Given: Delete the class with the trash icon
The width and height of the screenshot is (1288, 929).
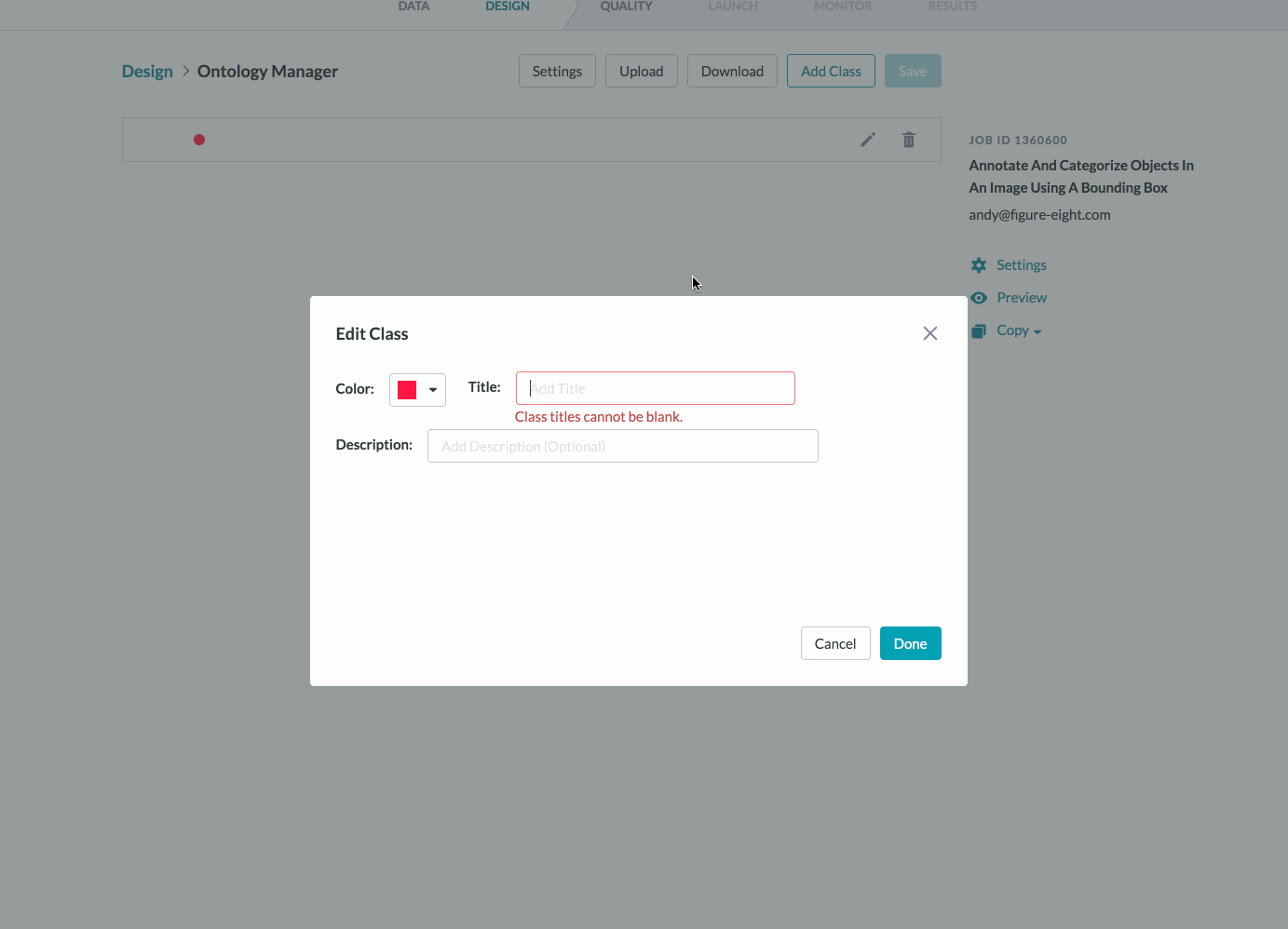Looking at the screenshot, I should click(x=909, y=140).
